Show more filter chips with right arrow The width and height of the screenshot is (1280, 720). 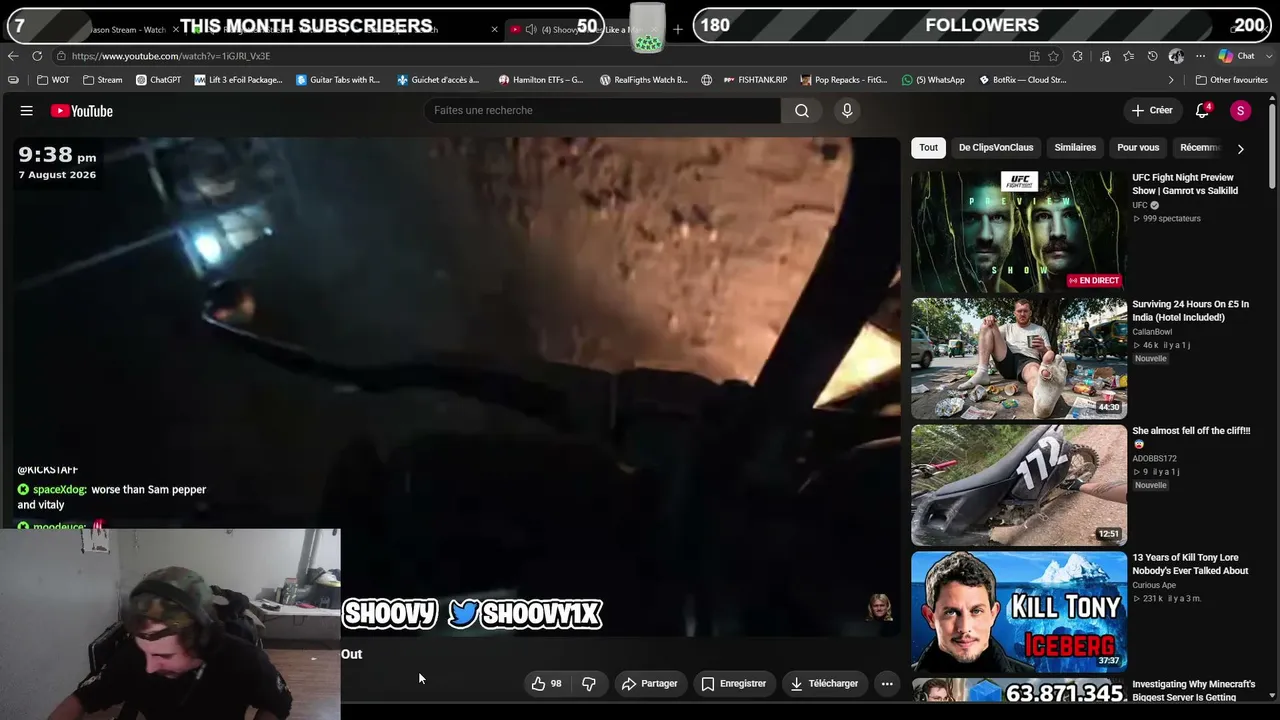pyautogui.click(x=1240, y=149)
